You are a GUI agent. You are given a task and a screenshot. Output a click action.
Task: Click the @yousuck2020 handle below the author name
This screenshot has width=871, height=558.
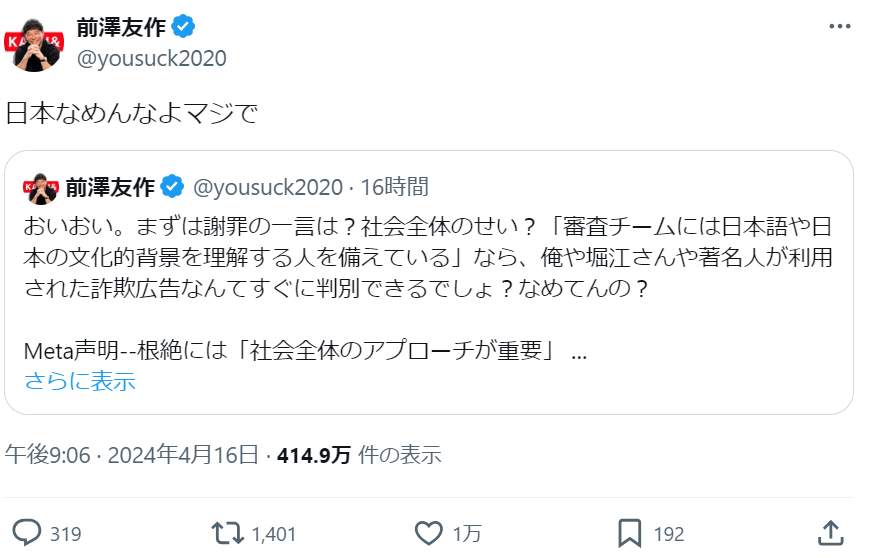pyautogui.click(x=151, y=59)
